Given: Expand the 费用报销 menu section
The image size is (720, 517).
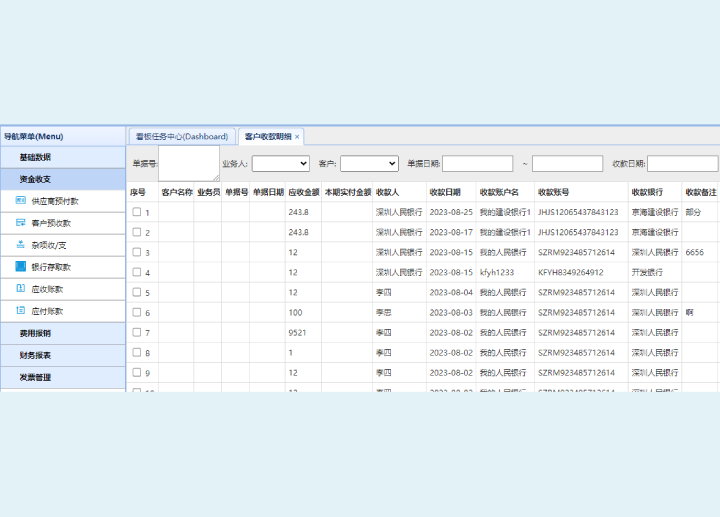Looking at the screenshot, I should click(x=35, y=333).
